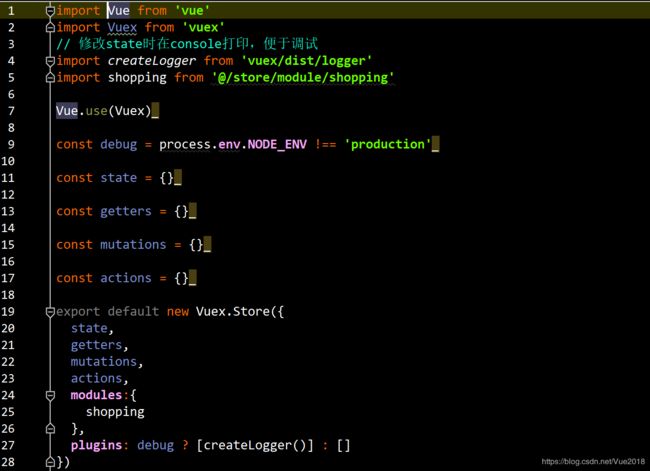The height and width of the screenshot is (471, 650).
Task: Collapse export default block at line 19
Action: point(50,312)
